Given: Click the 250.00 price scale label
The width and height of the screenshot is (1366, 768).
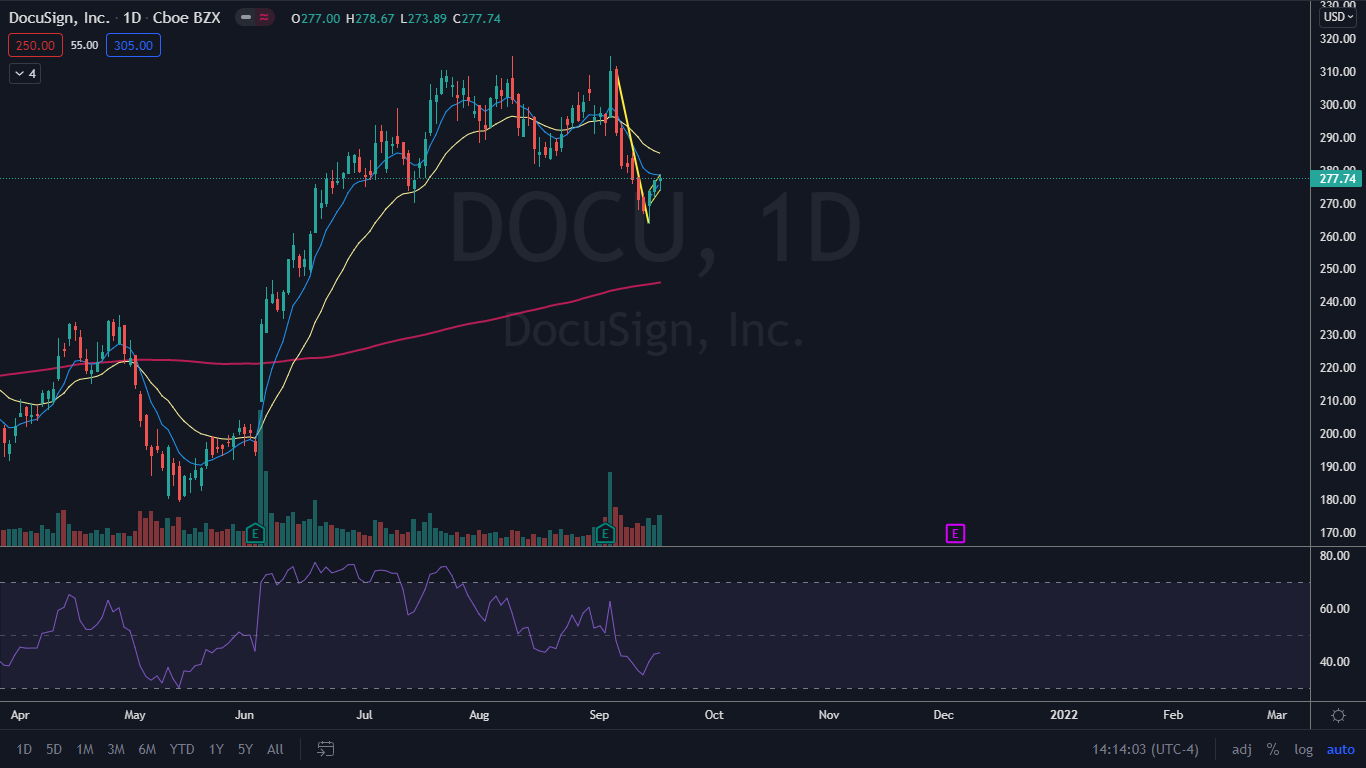Looking at the screenshot, I should [1337, 269].
